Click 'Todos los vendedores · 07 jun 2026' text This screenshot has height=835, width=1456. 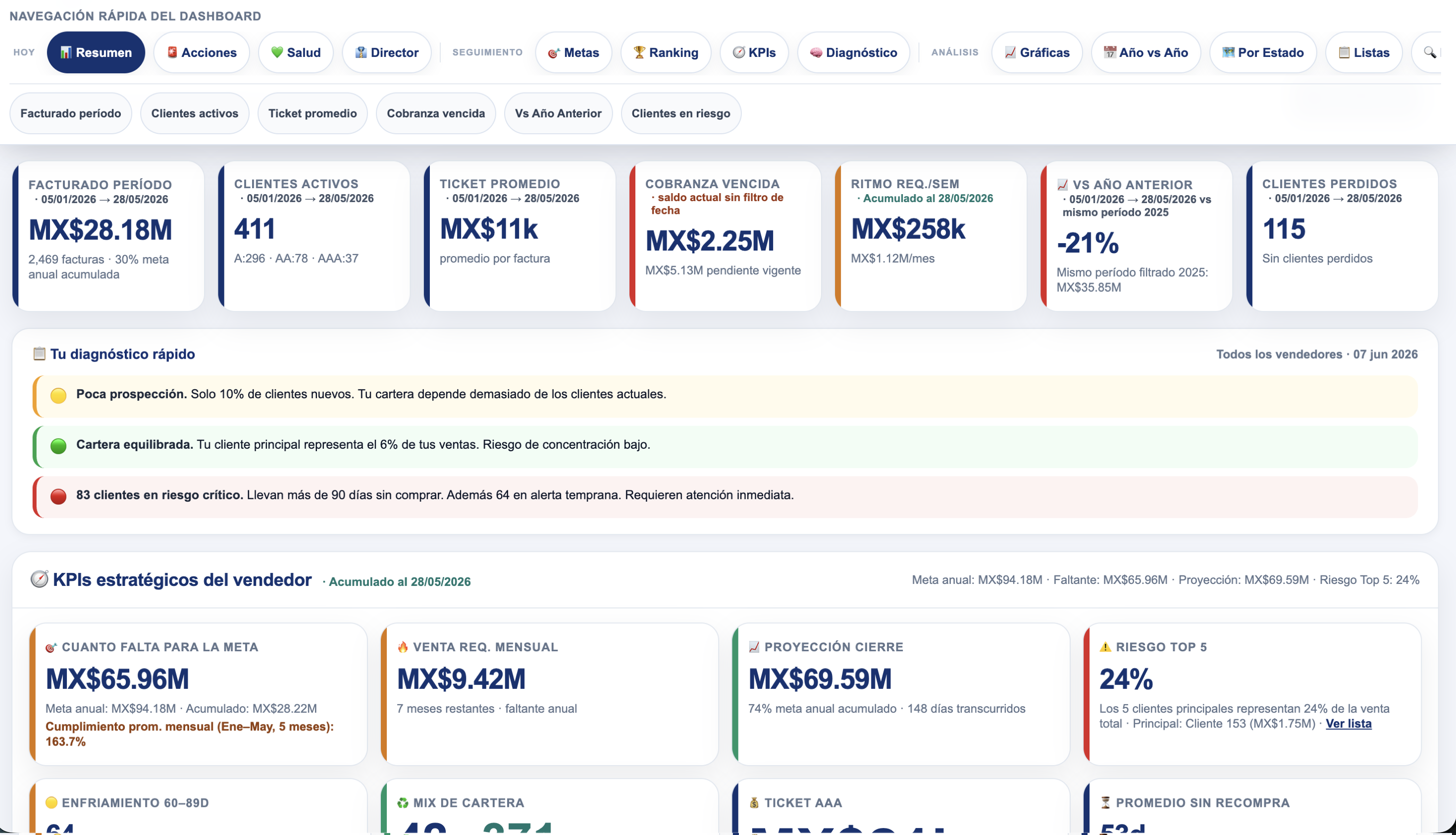[1317, 355]
